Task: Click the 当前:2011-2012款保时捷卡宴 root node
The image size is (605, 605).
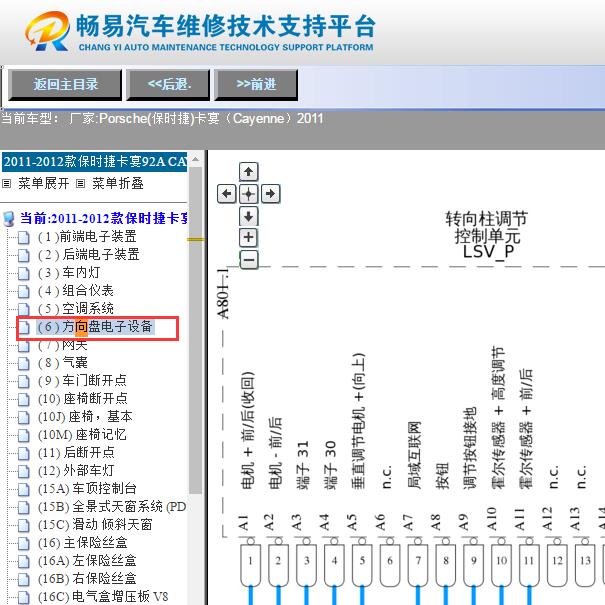Action: [x=104, y=218]
